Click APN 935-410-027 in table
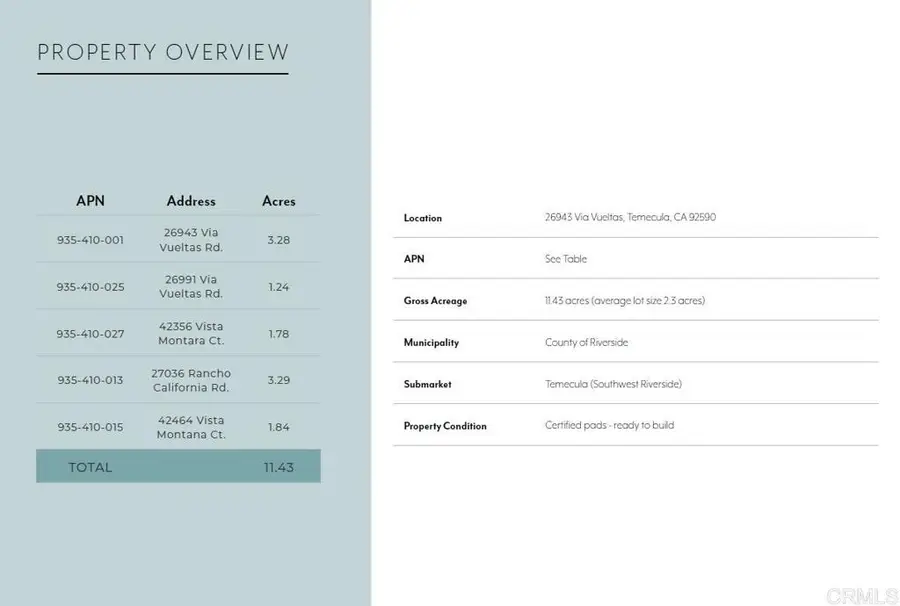The image size is (900, 606). (90, 334)
